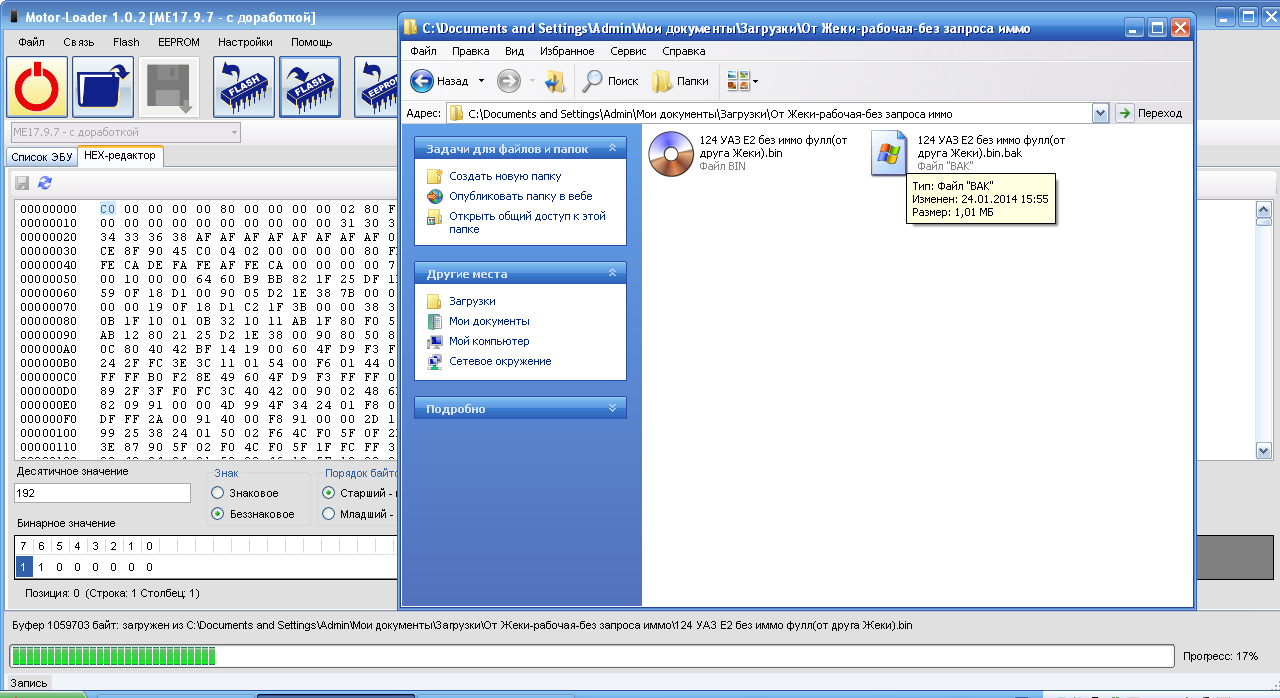
Task: Open Справка menu in Explorer
Action: click(x=683, y=51)
